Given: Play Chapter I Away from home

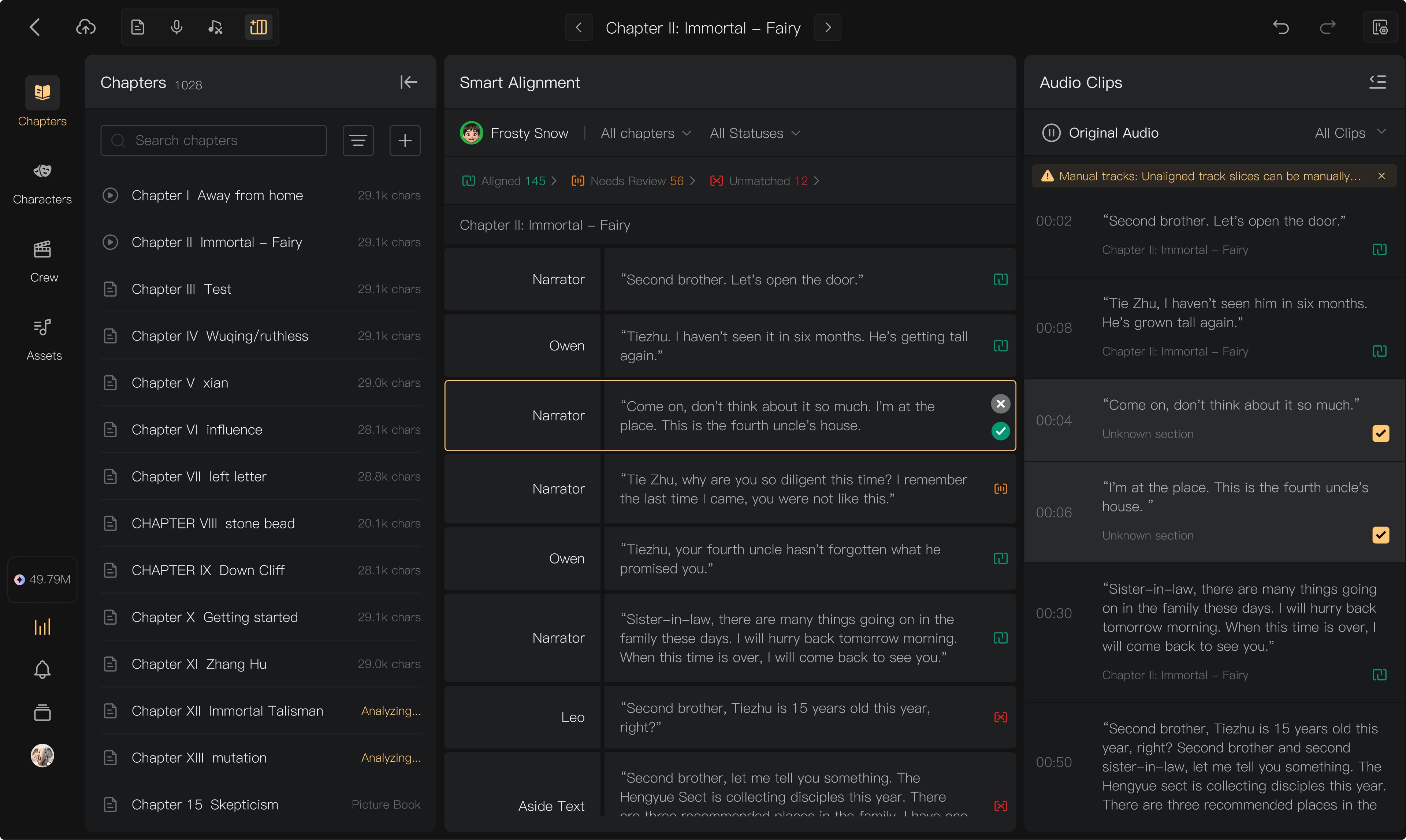Looking at the screenshot, I should coord(110,195).
